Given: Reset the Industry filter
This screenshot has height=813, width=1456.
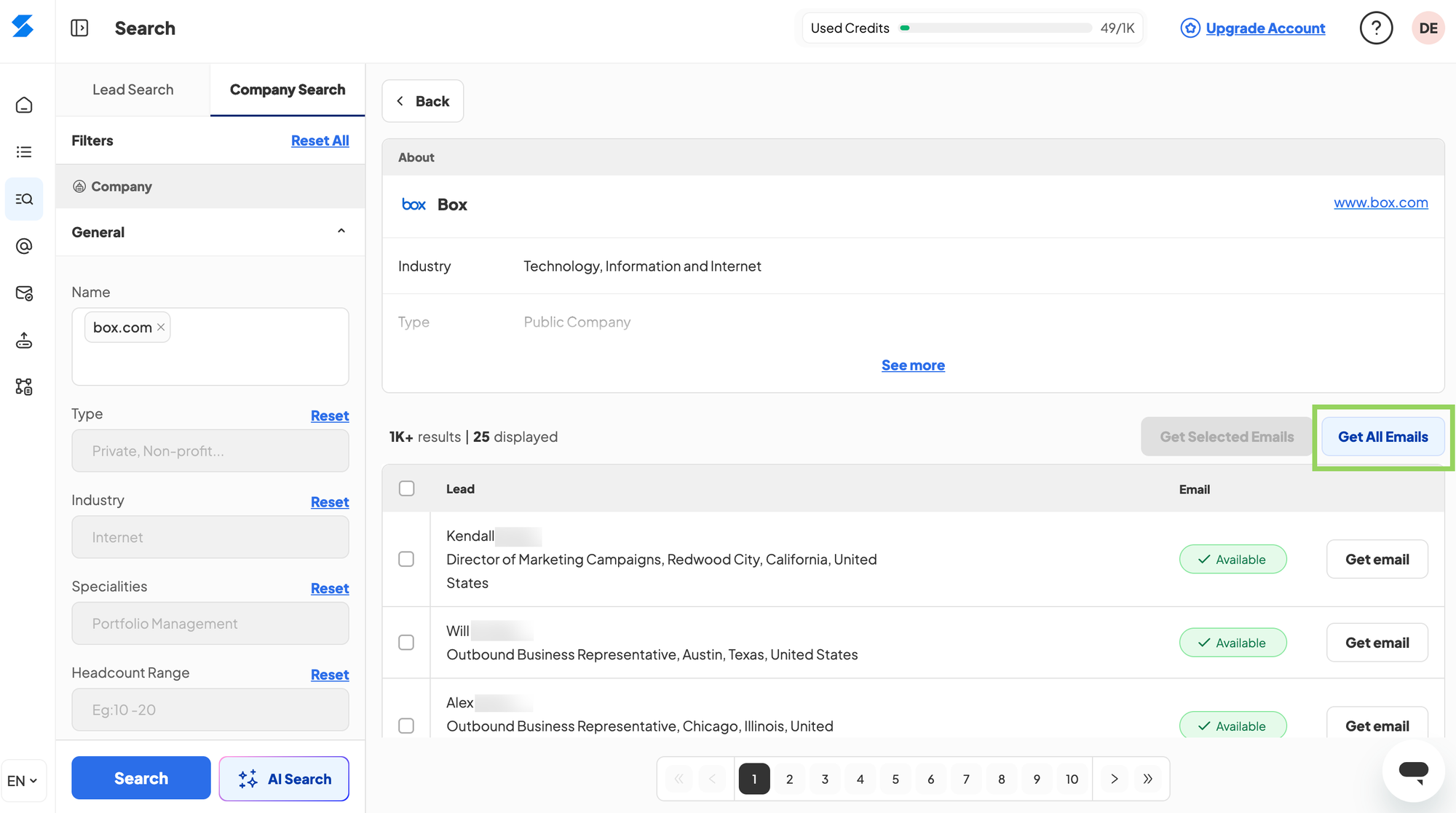Looking at the screenshot, I should (x=330, y=502).
